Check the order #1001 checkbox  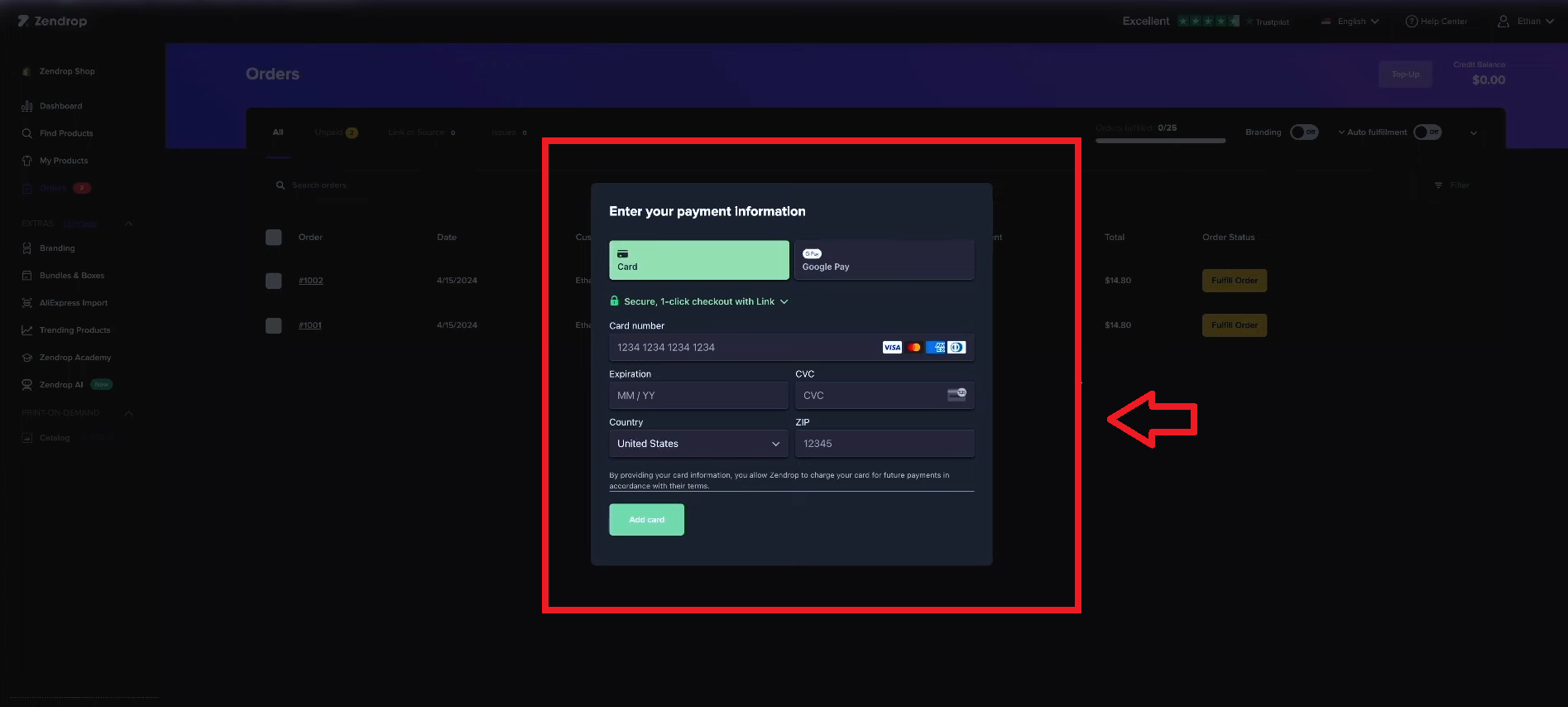pyautogui.click(x=274, y=325)
